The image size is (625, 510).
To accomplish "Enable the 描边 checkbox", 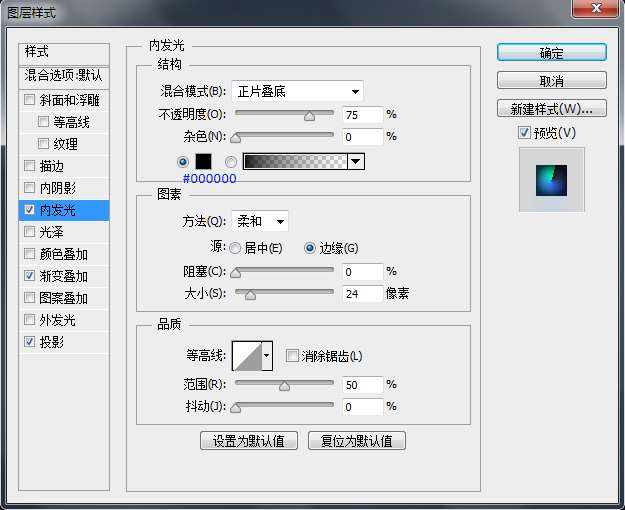I will click(29, 165).
